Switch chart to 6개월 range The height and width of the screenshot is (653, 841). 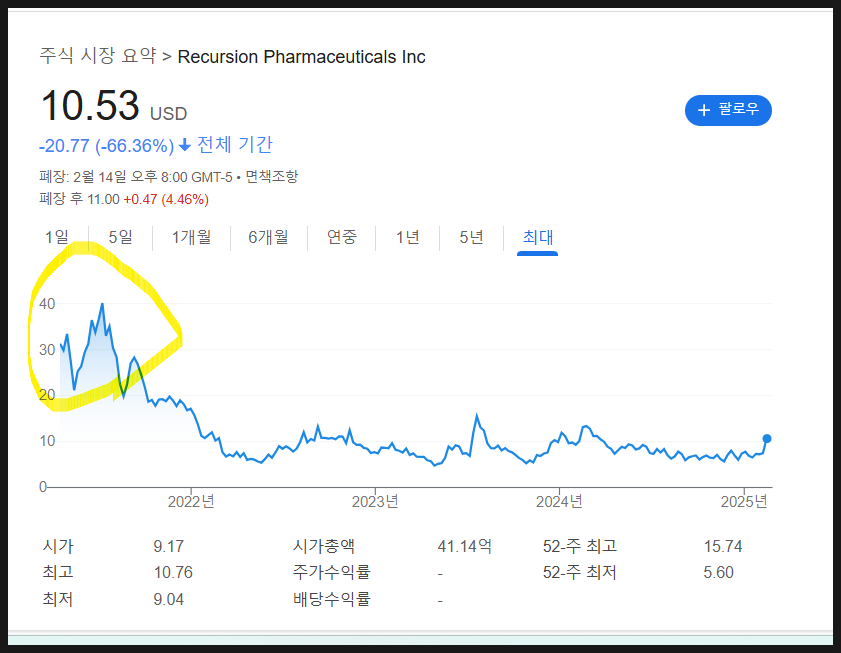coord(268,237)
